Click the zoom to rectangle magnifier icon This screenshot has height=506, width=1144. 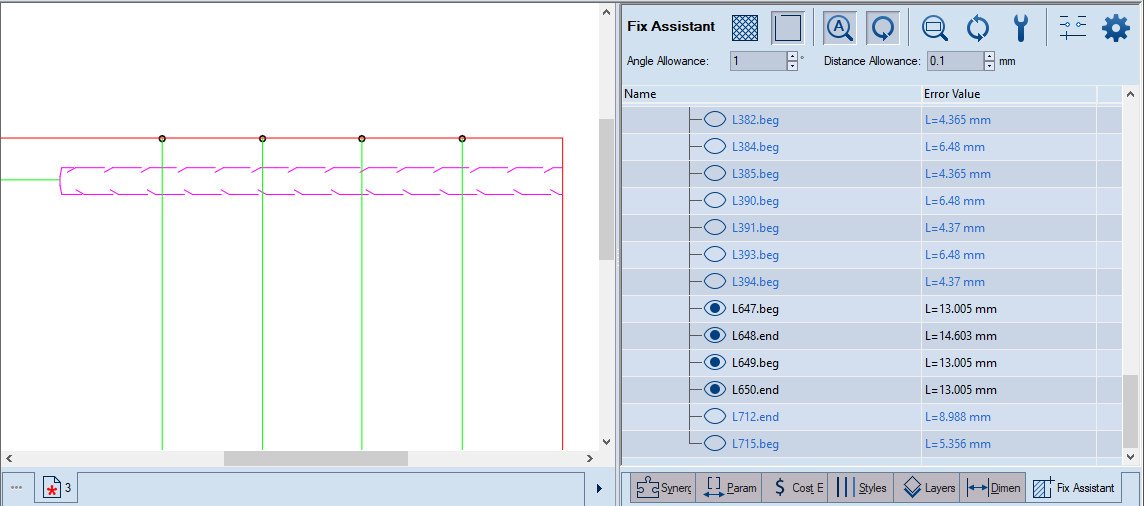click(x=935, y=28)
